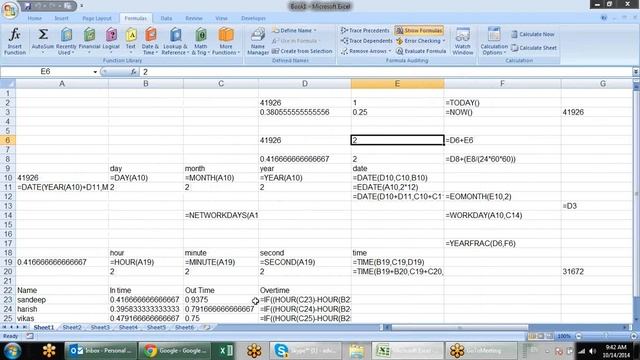Select row 14 header
The height and width of the screenshot is (360, 640).
(x=8, y=215)
